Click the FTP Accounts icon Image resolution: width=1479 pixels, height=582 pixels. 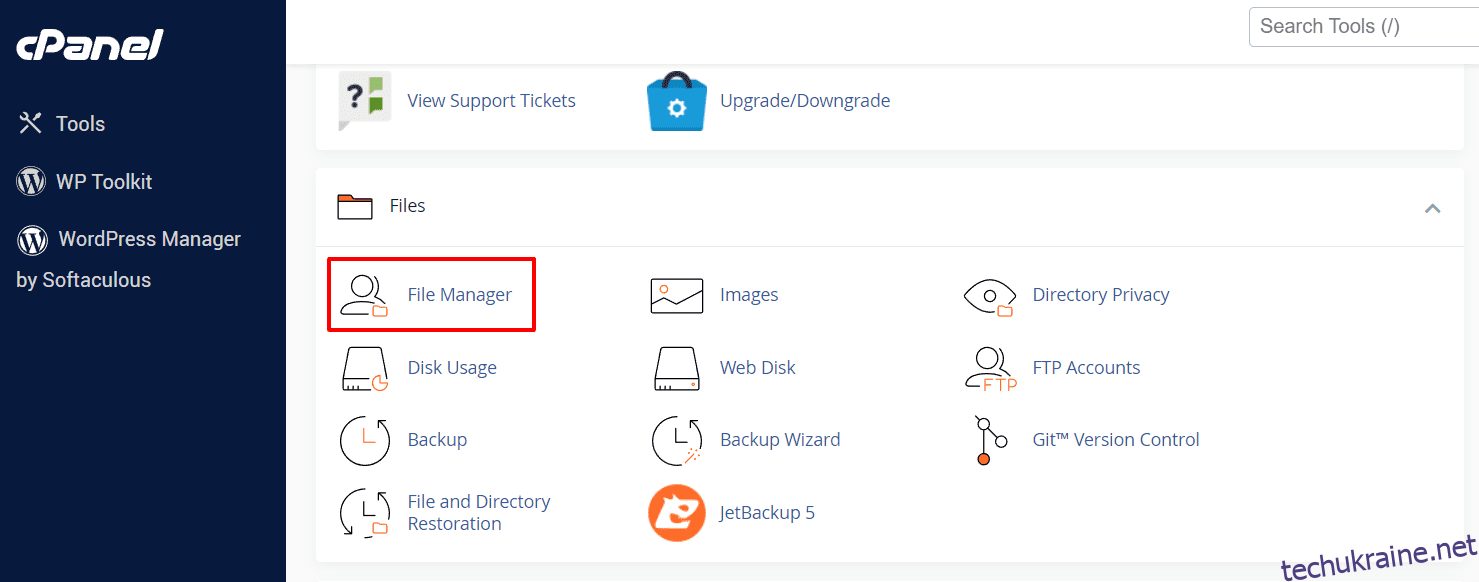pyautogui.click(x=991, y=368)
